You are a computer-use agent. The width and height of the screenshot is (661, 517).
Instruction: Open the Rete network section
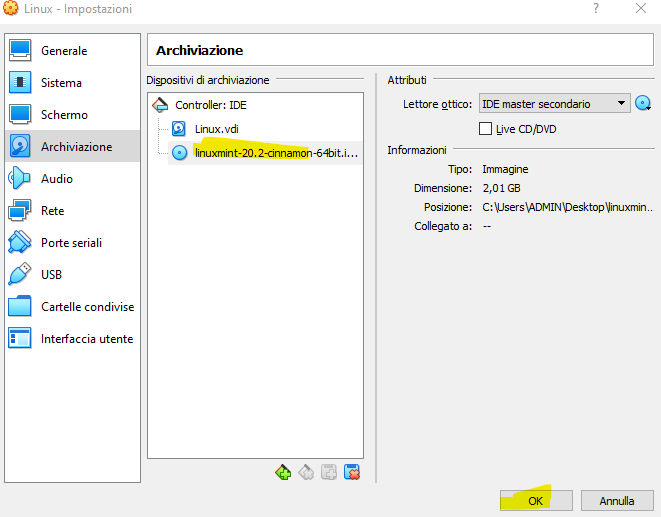(x=73, y=210)
